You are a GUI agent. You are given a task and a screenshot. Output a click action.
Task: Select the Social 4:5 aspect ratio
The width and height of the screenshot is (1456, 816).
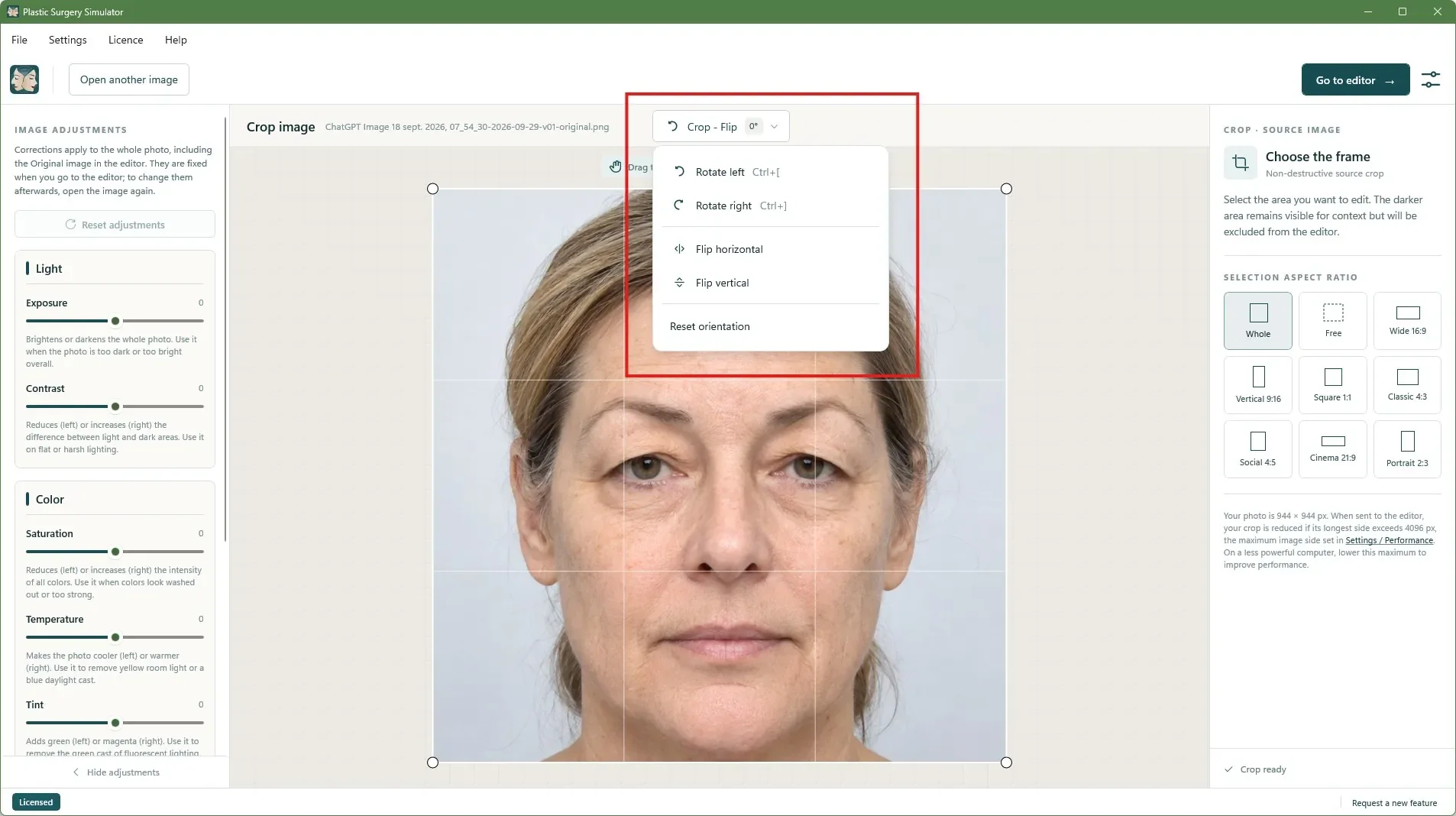pos(1258,449)
